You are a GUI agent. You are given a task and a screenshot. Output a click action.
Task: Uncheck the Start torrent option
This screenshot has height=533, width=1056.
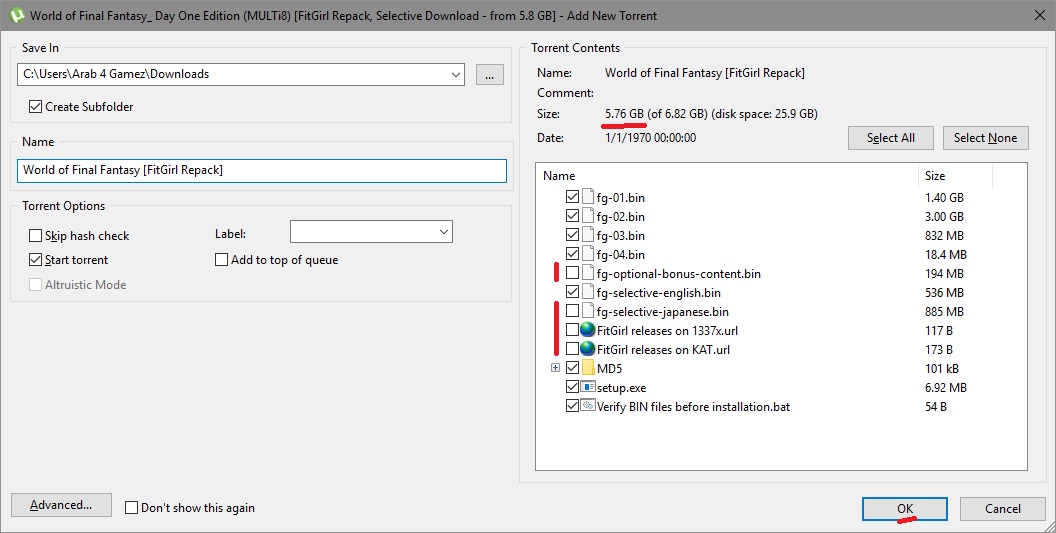point(35,259)
